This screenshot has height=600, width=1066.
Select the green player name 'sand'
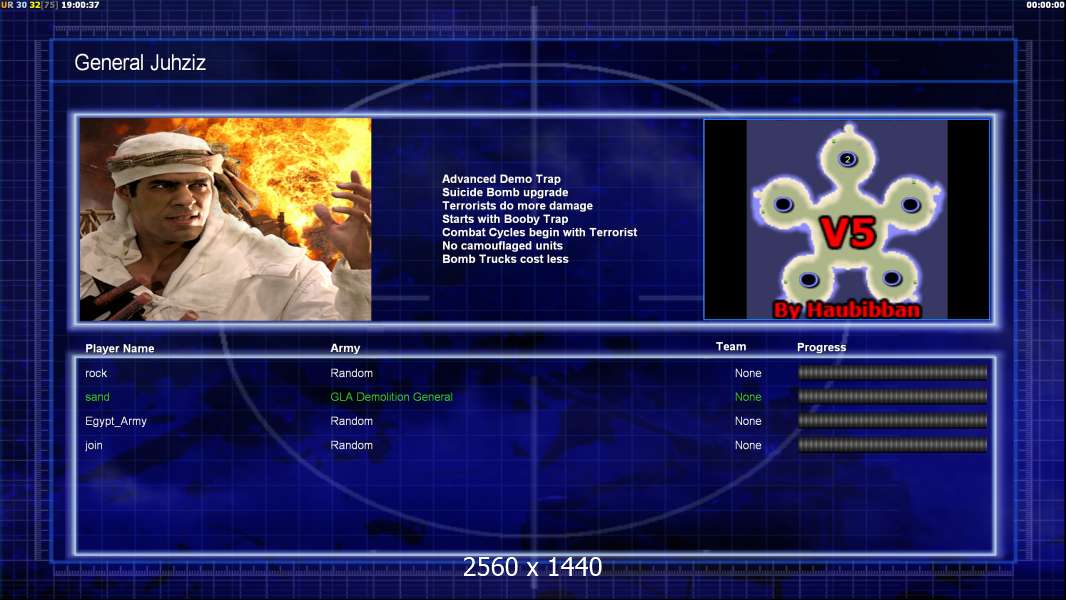point(97,397)
